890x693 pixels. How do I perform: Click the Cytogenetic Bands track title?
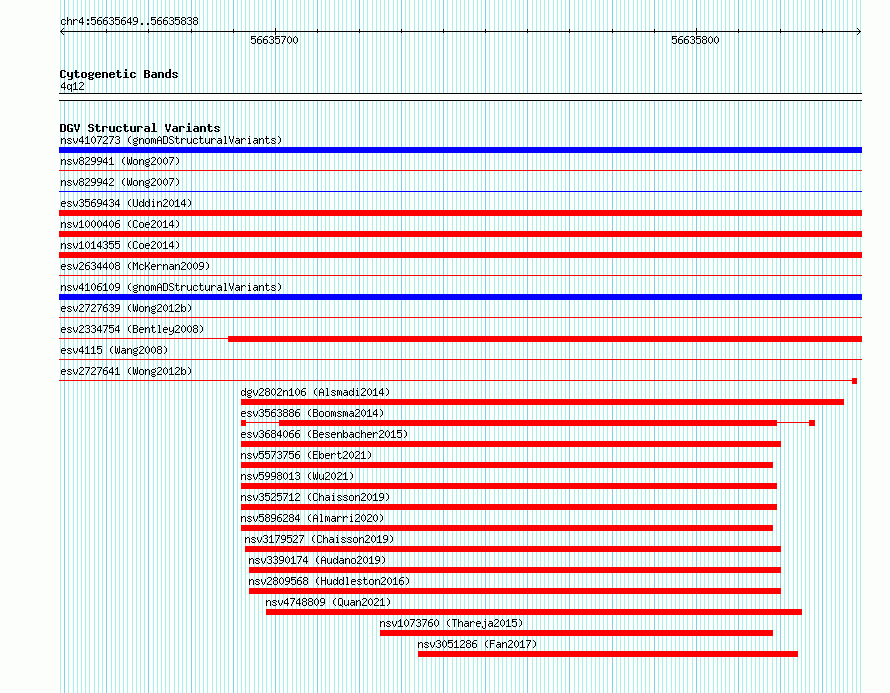click(x=119, y=74)
